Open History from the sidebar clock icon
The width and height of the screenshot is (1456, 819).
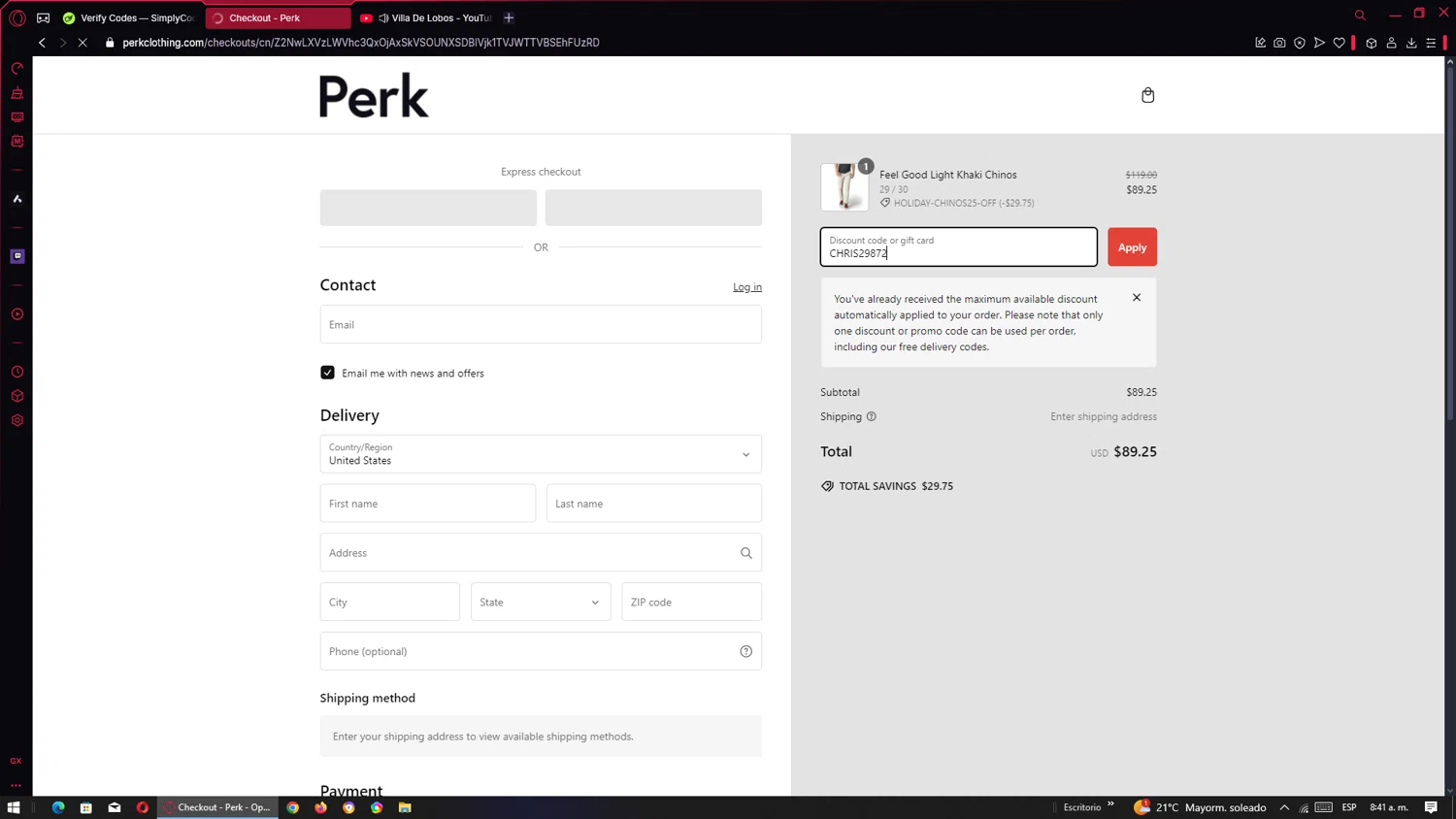[17, 372]
